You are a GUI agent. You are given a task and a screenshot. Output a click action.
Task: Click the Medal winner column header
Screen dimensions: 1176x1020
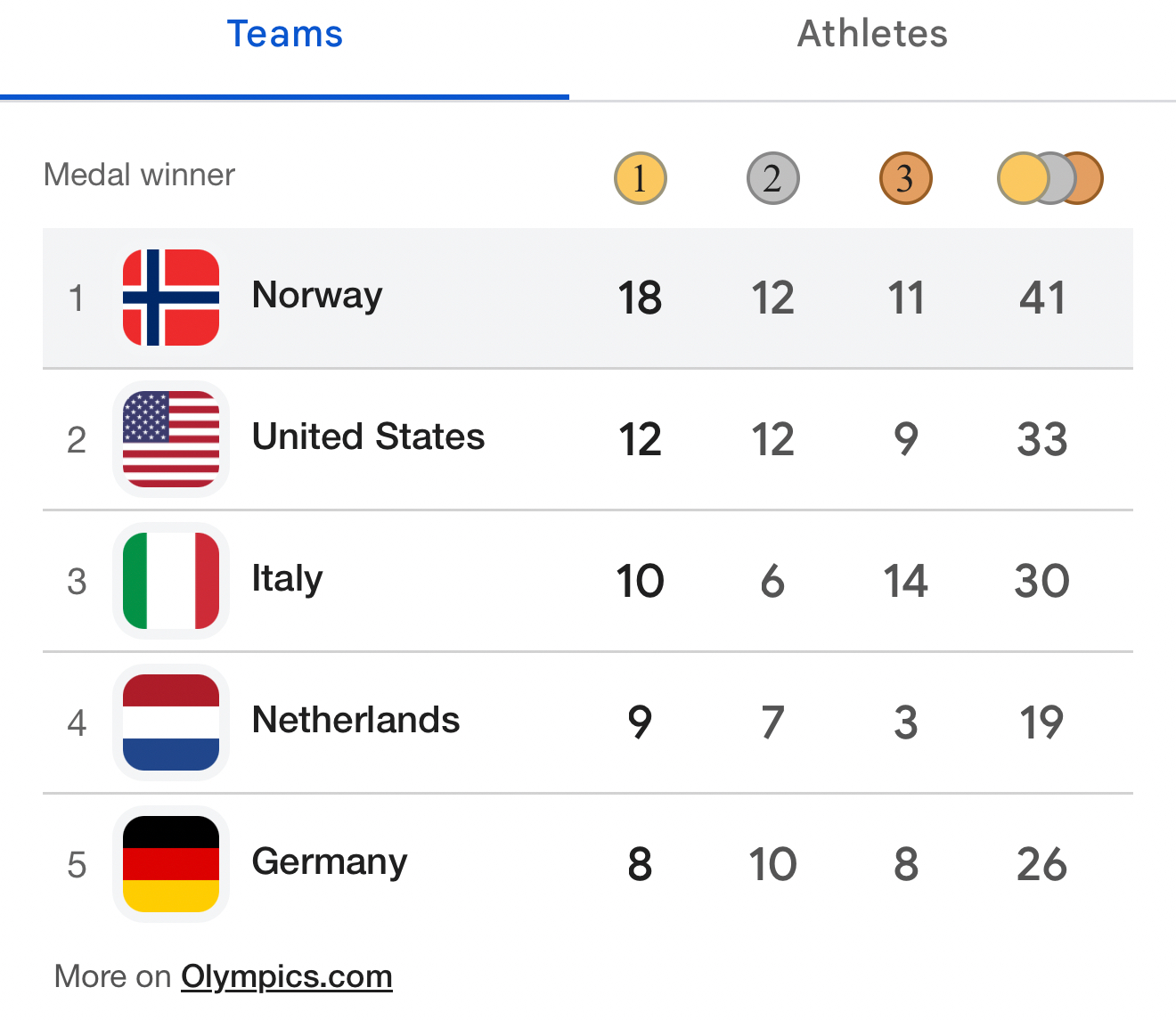coord(139,175)
